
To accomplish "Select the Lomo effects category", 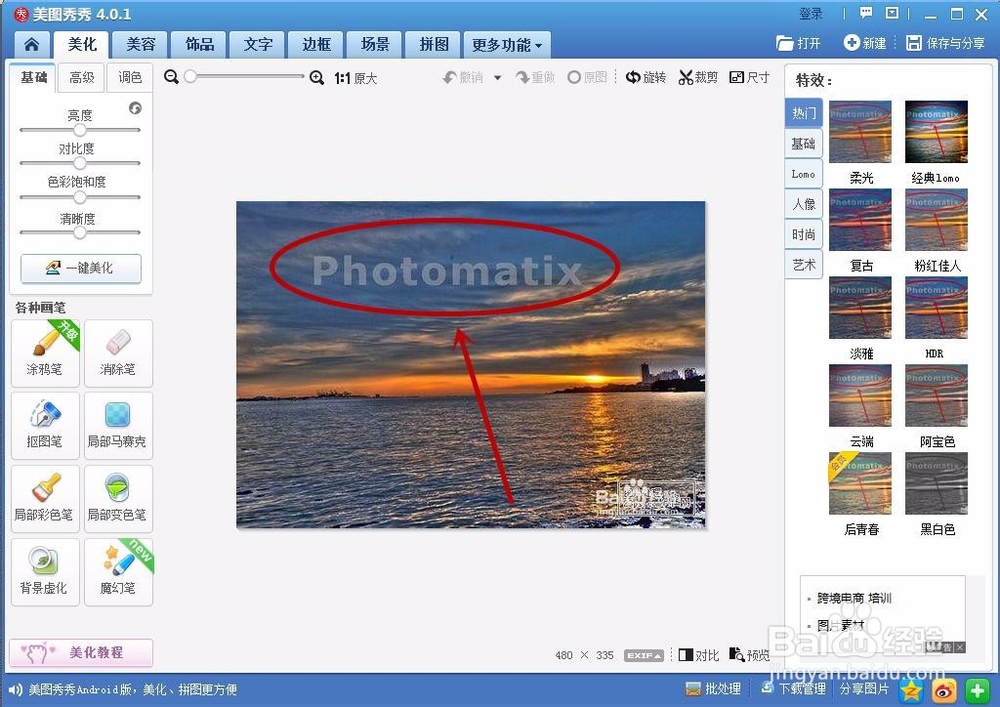I will (x=804, y=174).
